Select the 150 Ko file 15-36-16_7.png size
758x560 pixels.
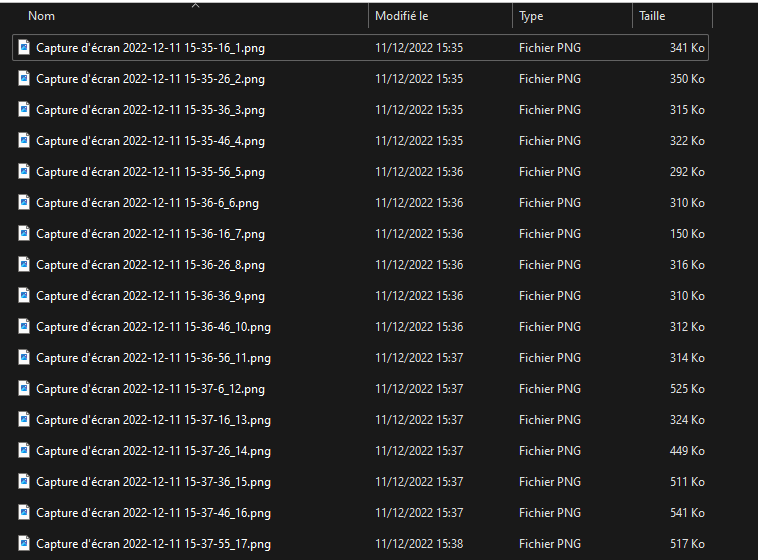[x=687, y=233]
